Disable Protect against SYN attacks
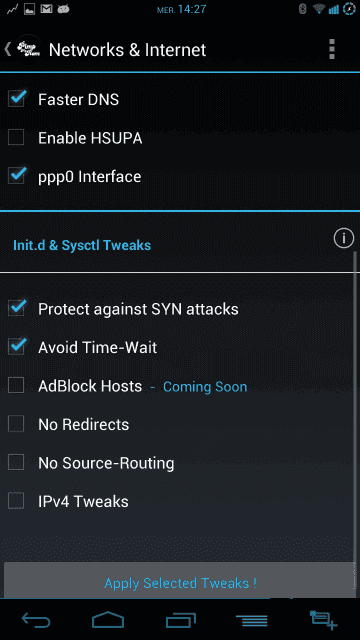Screen dimensions: 360x640 click(16, 309)
